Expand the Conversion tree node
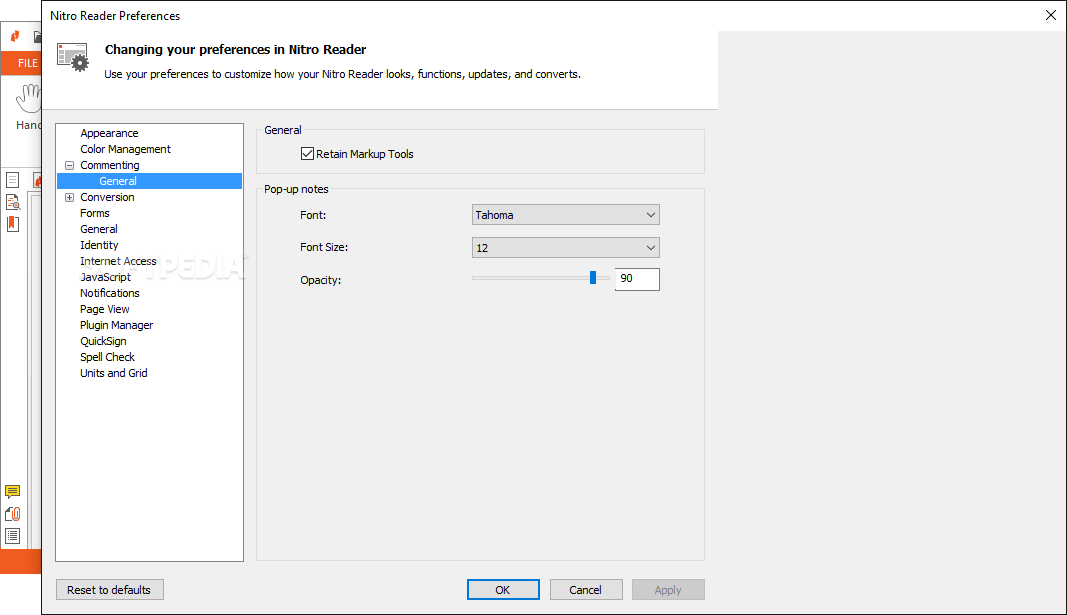The image size is (1067, 615). (x=69, y=197)
